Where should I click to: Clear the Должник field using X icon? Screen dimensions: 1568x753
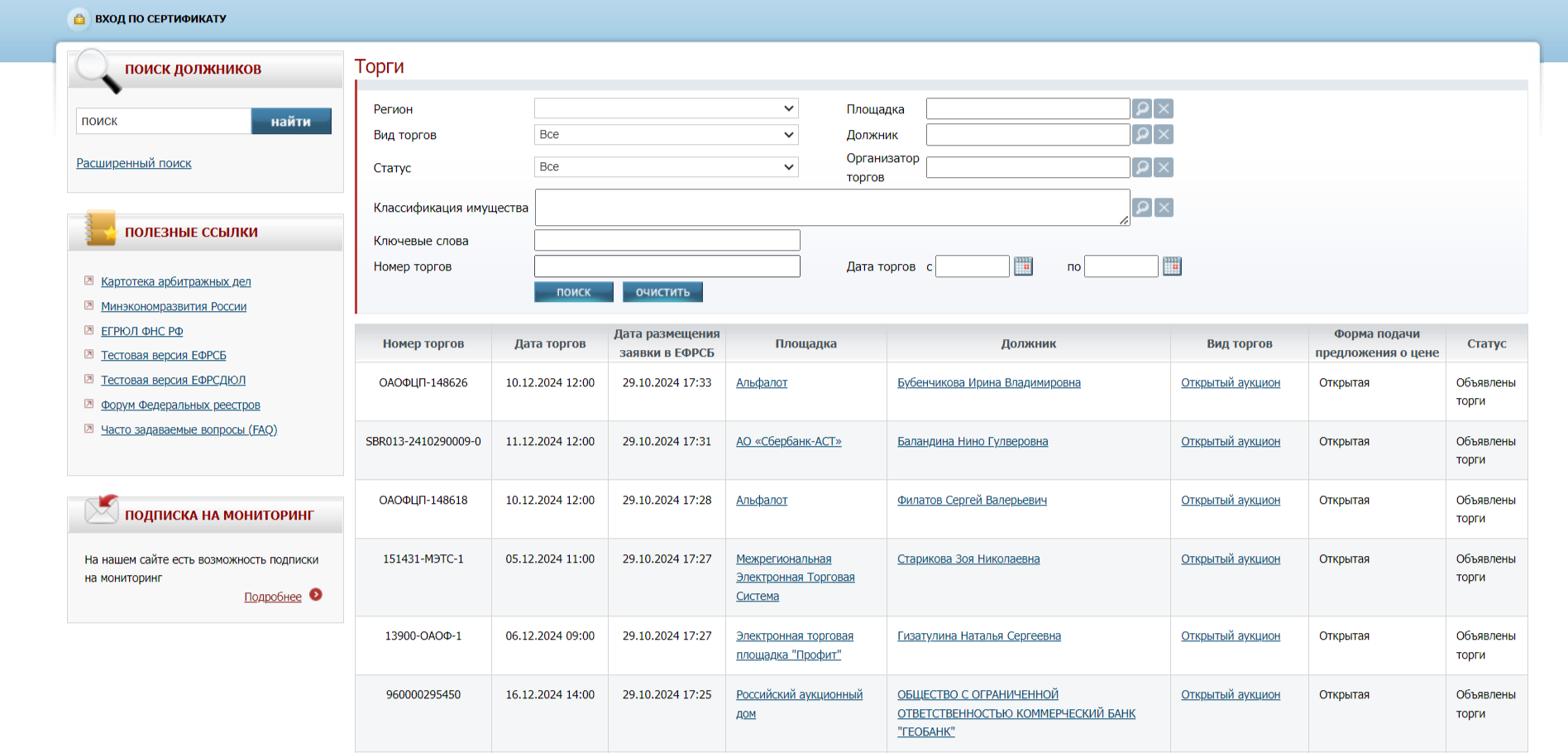tap(1164, 134)
